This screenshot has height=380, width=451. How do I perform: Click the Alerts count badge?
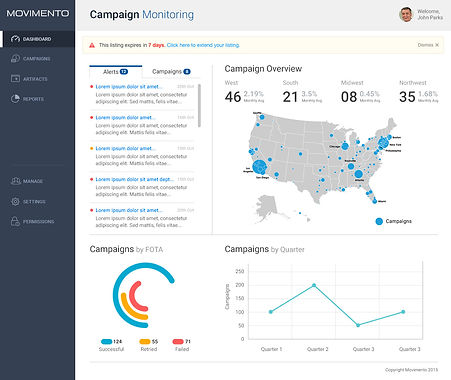tap(124, 72)
